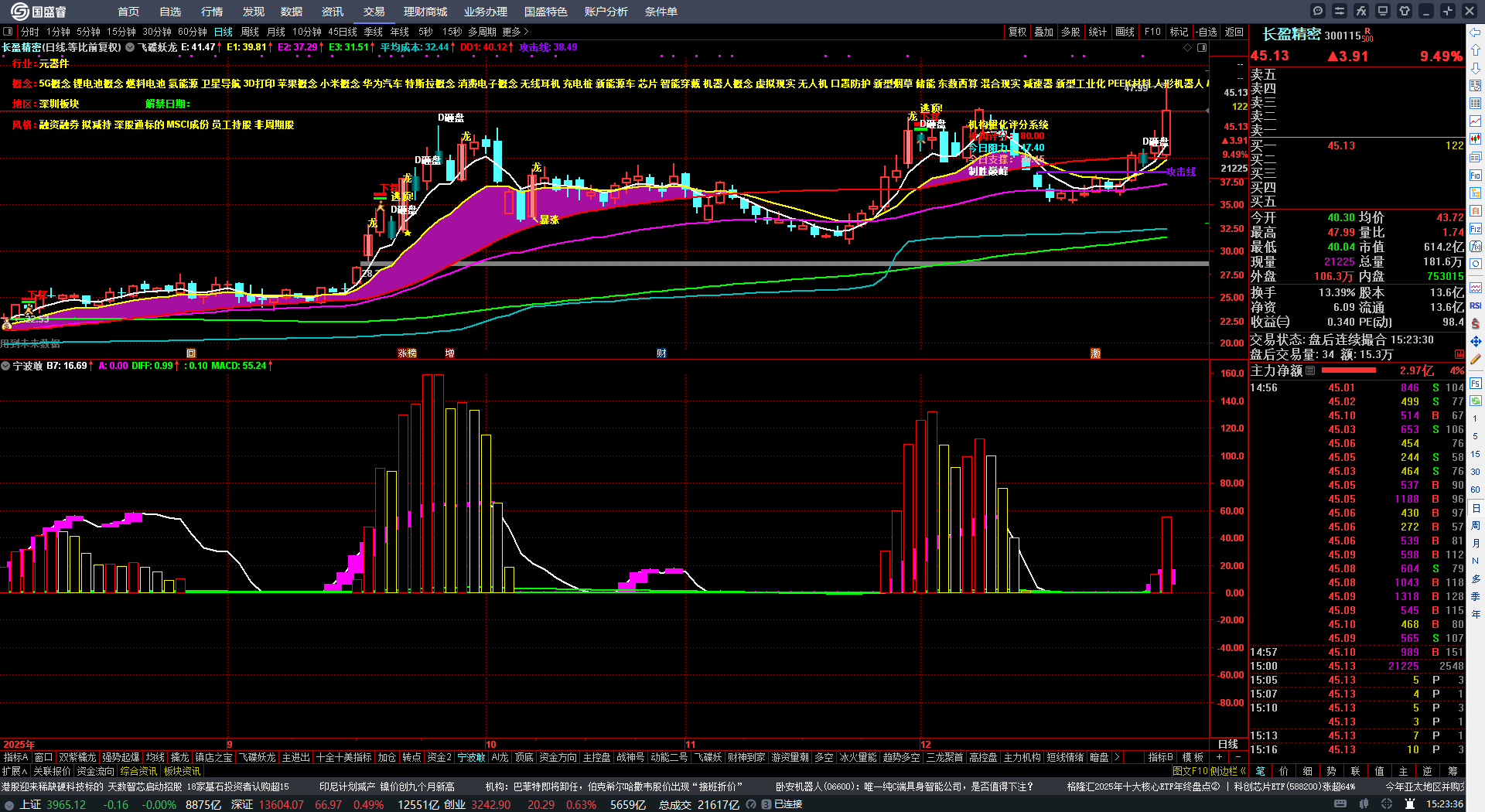Expand the 更多 periods list
This screenshot has width=1485, height=812.
(x=515, y=32)
